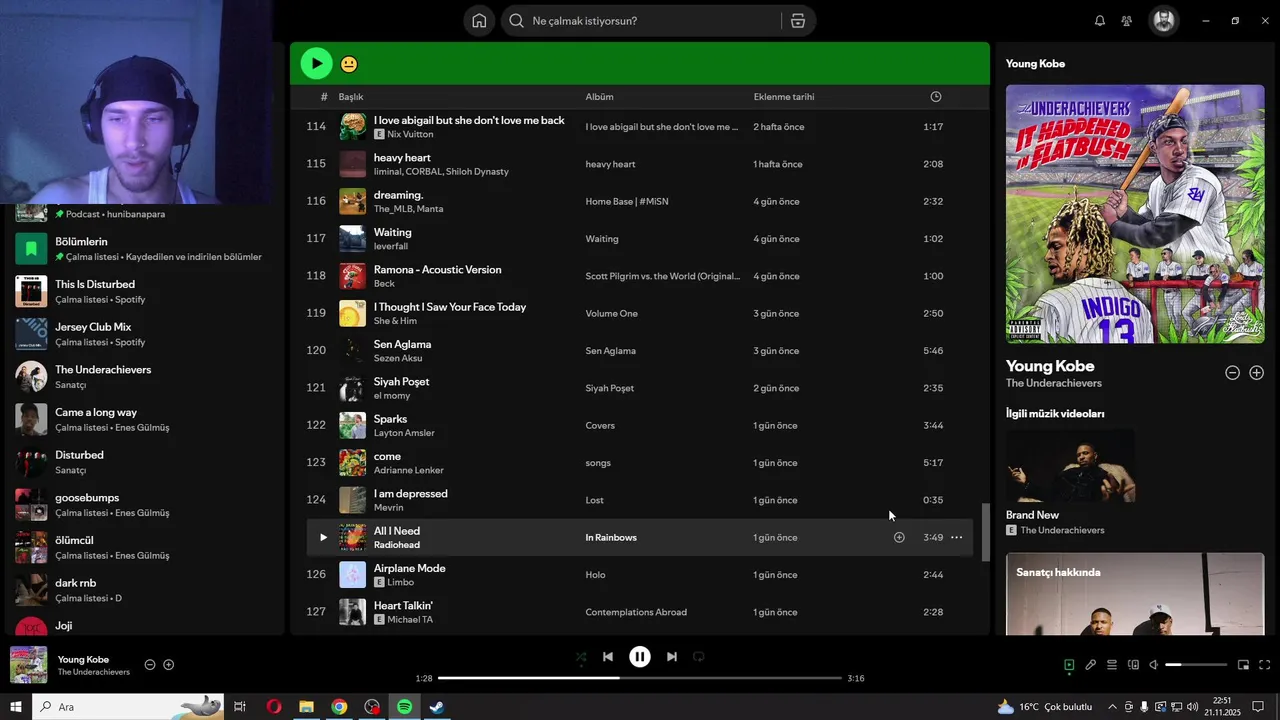The height and width of the screenshot is (720, 1280).
Task: Open Came a long way playlist
Action: (143, 419)
